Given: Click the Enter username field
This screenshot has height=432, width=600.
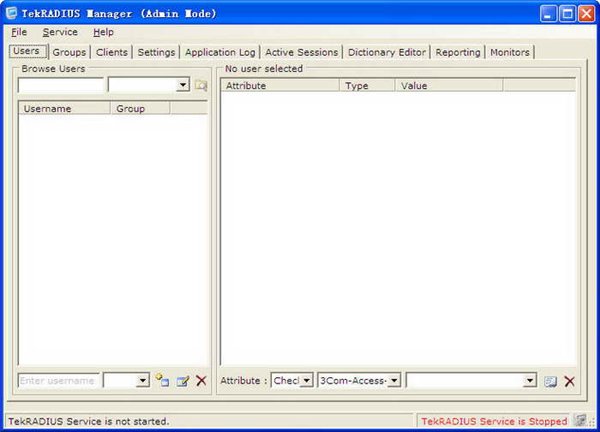Looking at the screenshot, I should (58, 381).
